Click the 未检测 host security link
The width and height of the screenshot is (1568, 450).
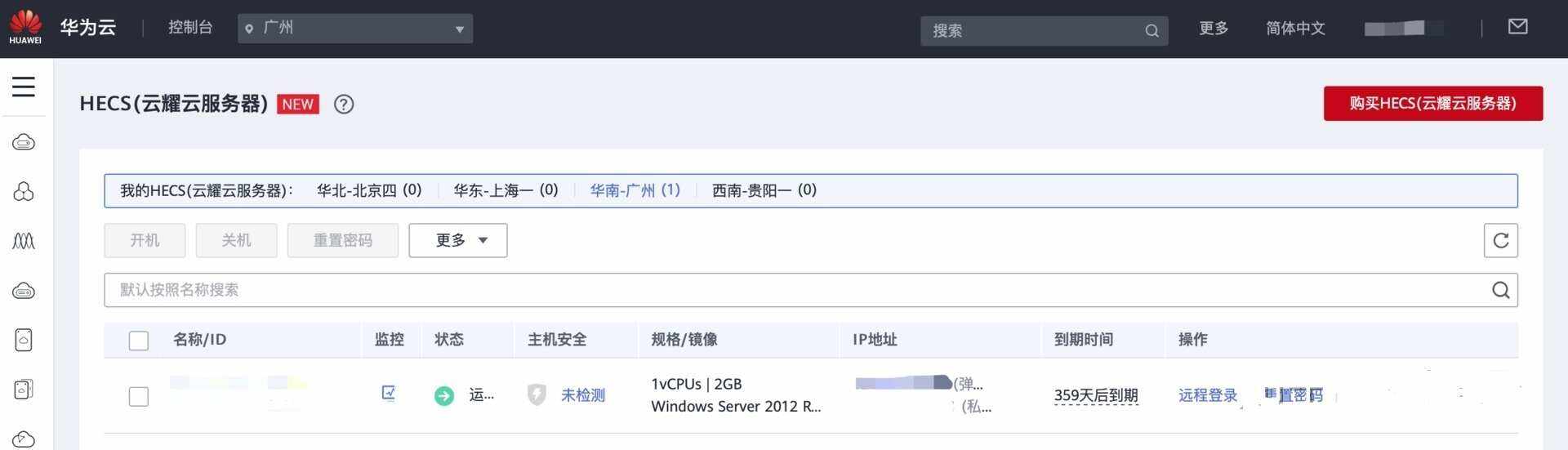pos(583,396)
